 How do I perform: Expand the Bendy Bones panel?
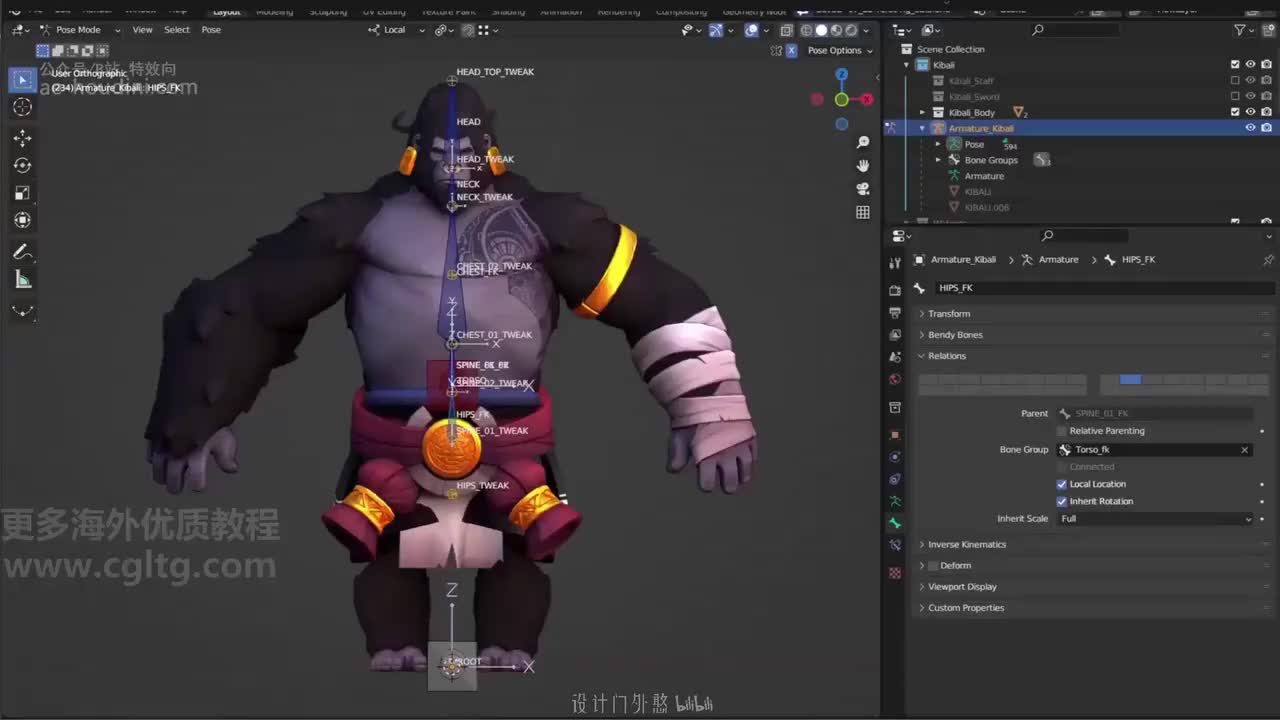pos(955,335)
